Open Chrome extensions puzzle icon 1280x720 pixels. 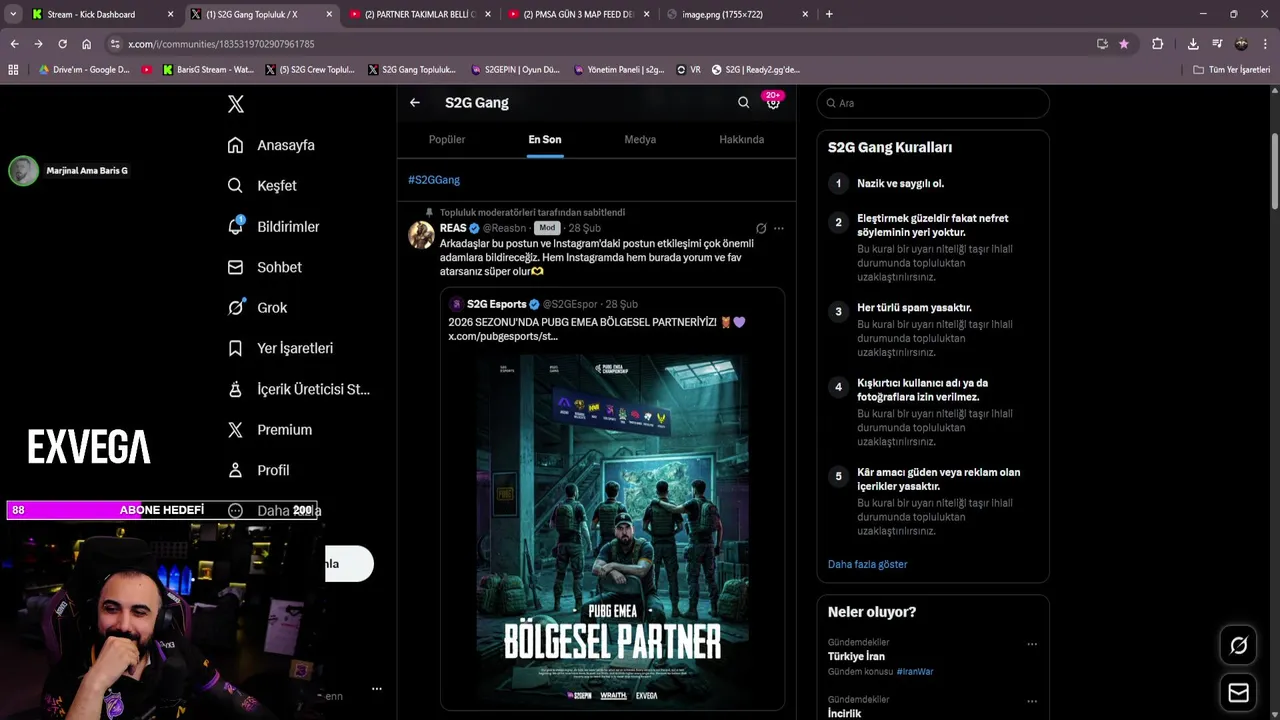[x=1157, y=44]
